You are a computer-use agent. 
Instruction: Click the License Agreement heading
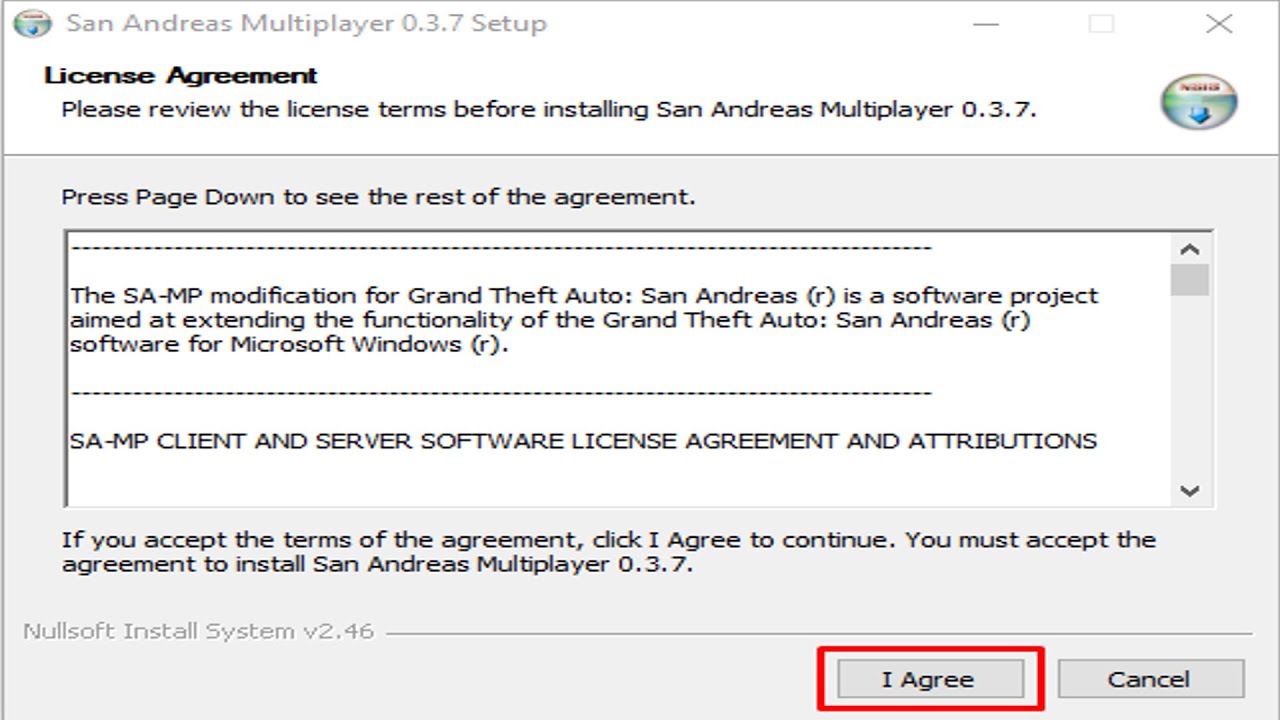[x=181, y=76]
